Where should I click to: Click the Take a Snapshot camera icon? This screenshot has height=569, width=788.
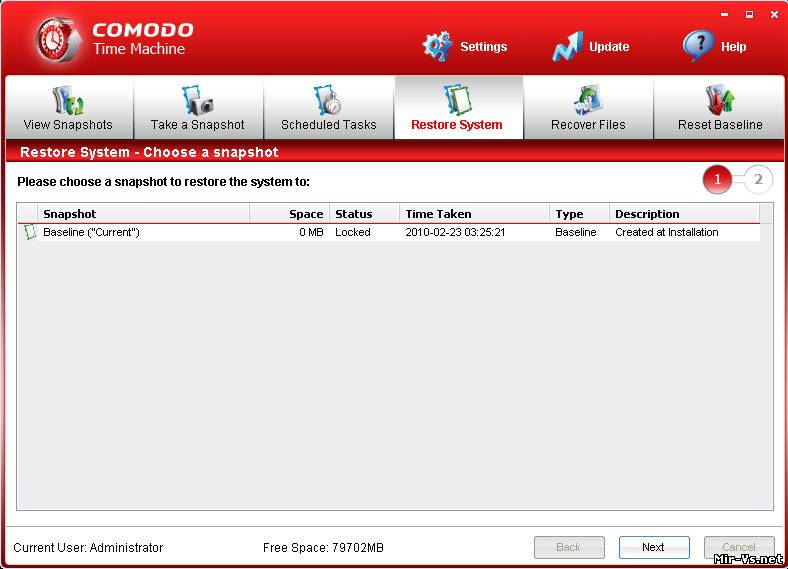point(198,100)
